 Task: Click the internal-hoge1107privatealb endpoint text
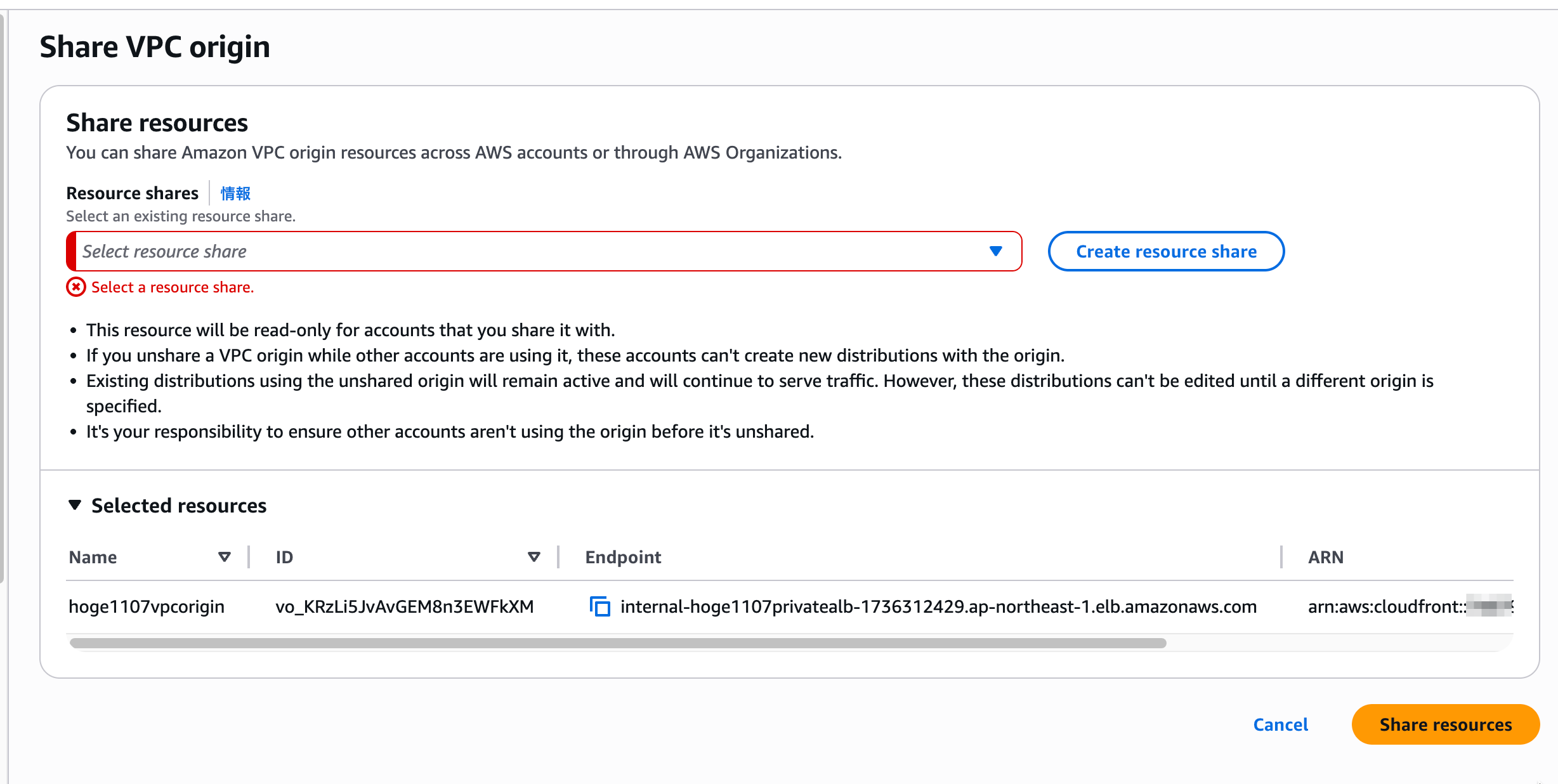point(938,606)
